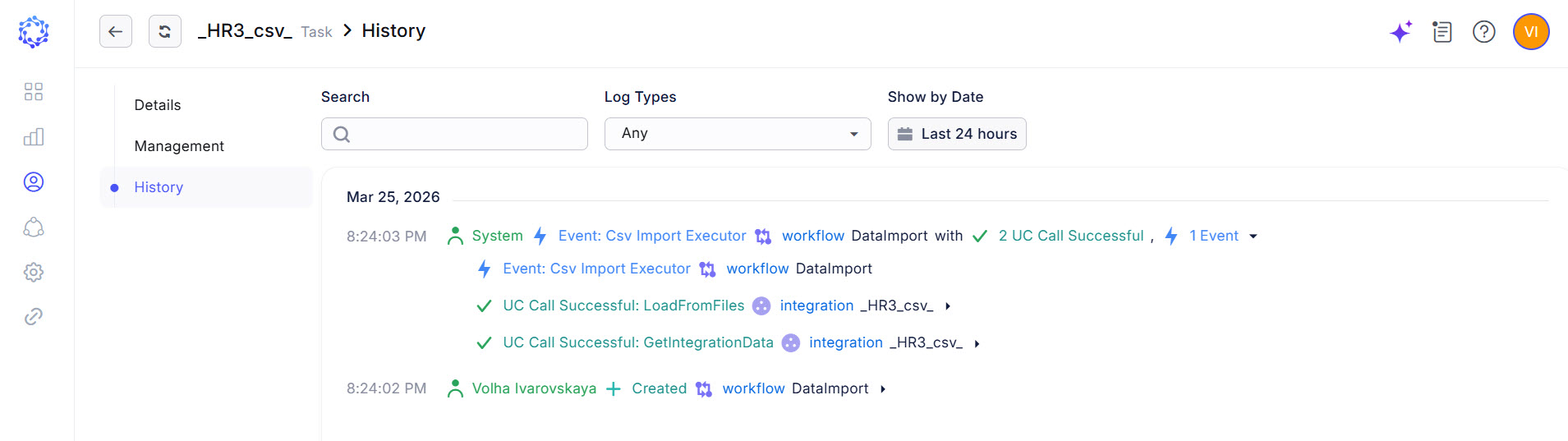The width and height of the screenshot is (1568, 441).
Task: Go back using the arrow button
Action: coord(116,31)
